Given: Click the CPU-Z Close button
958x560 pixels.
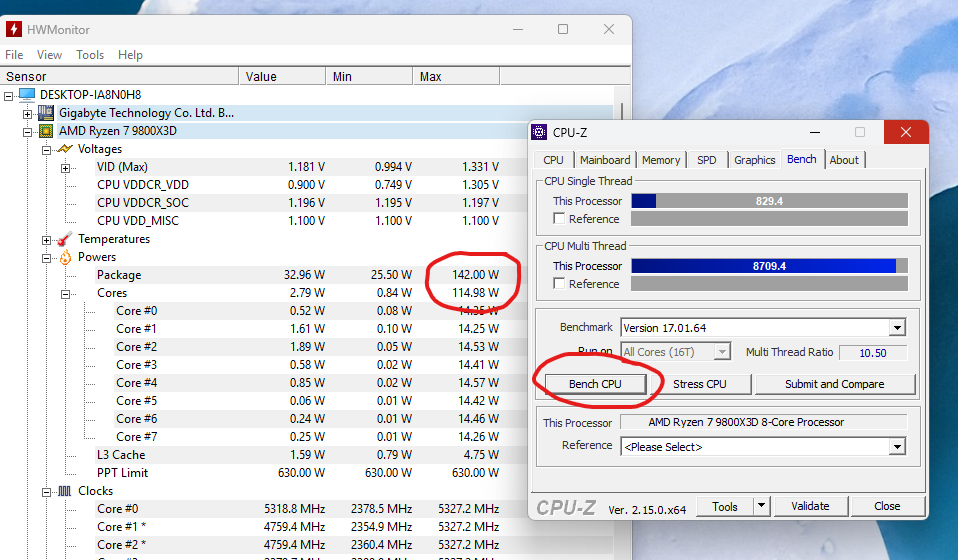Looking at the screenshot, I should (x=887, y=506).
